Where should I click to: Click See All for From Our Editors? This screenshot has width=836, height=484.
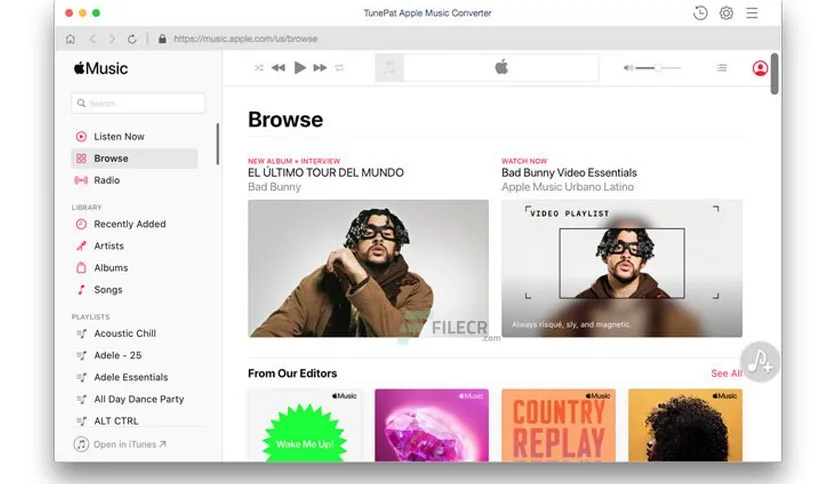point(726,373)
